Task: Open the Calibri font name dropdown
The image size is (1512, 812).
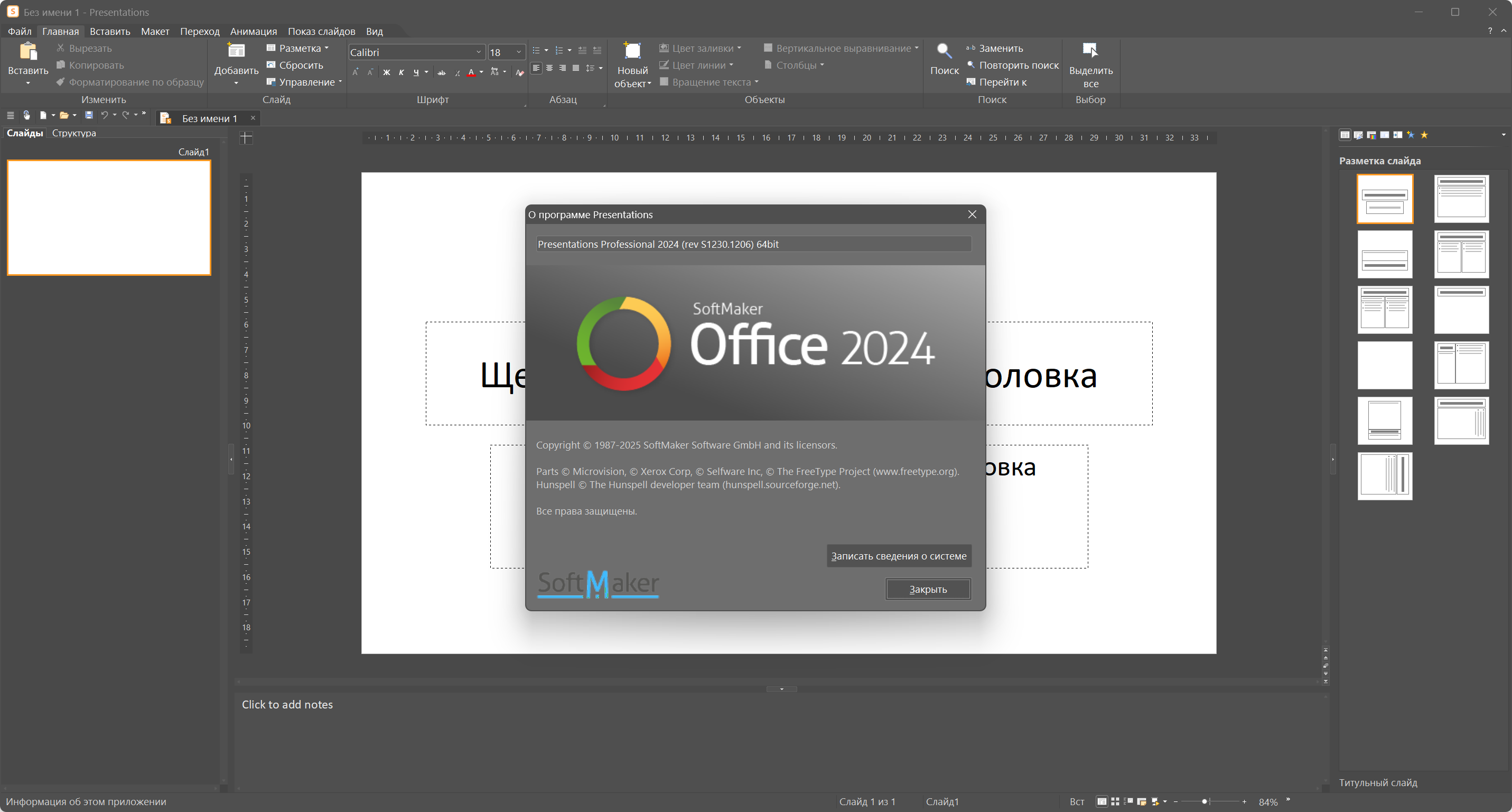Action: click(478, 52)
